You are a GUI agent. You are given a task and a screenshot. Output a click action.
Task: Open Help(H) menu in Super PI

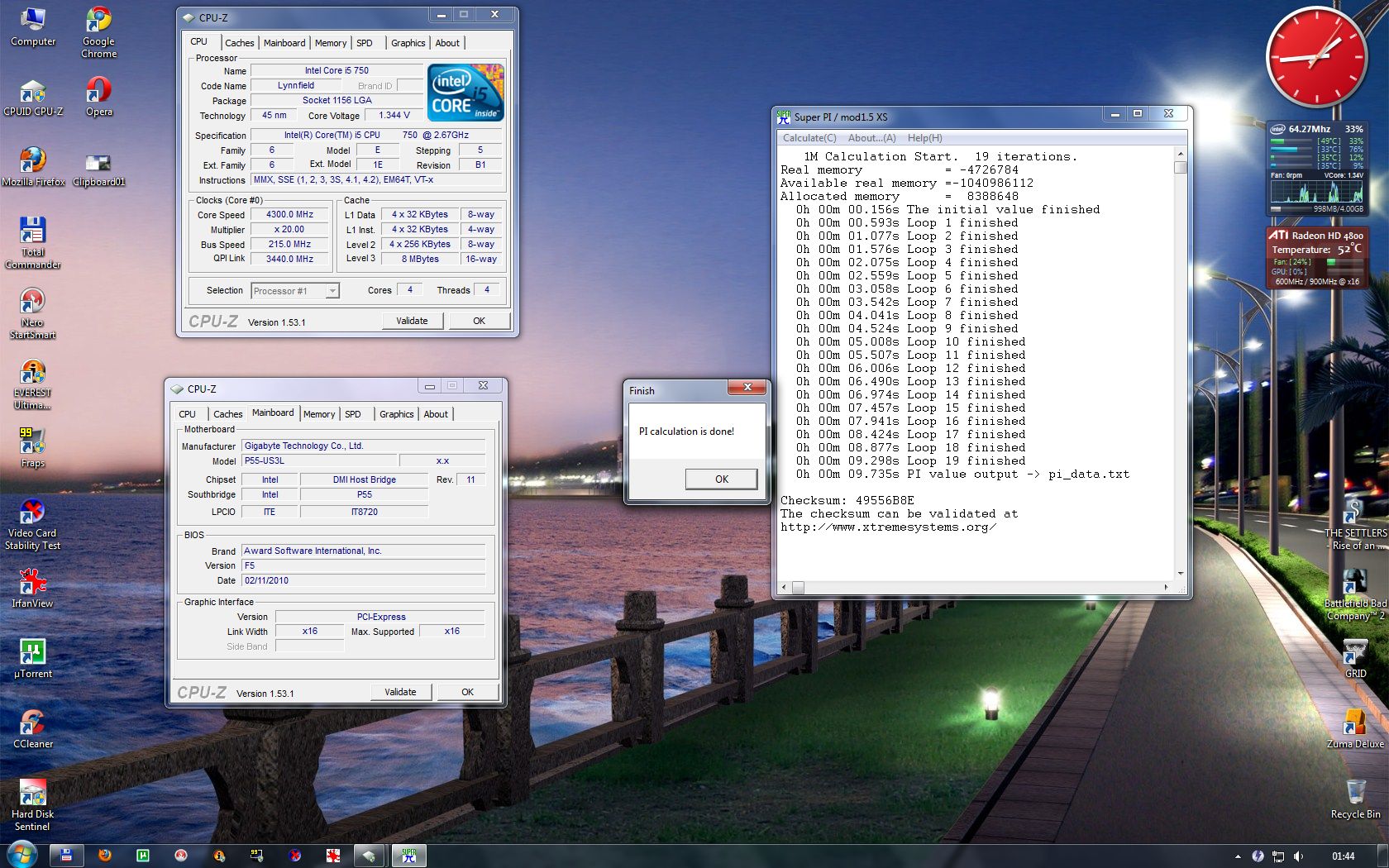[925, 138]
